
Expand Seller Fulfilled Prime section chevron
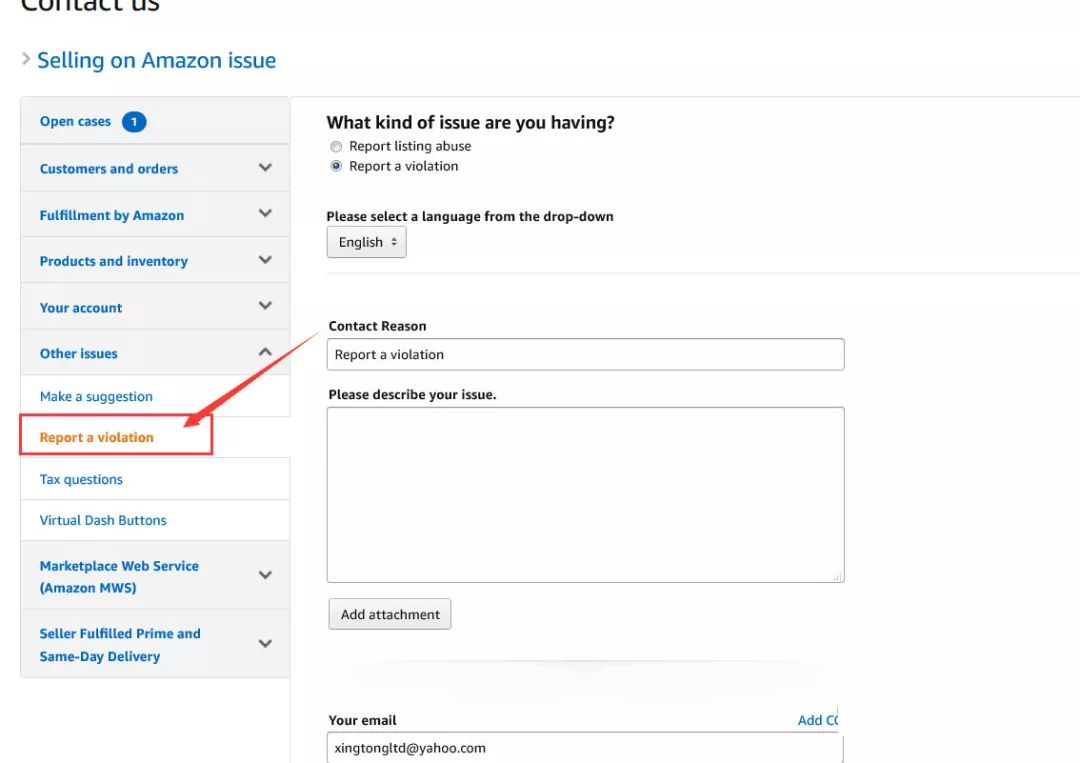265,644
